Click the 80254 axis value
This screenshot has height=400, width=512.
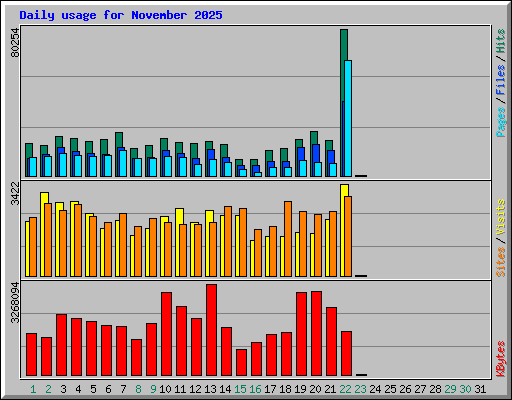coord(15,42)
